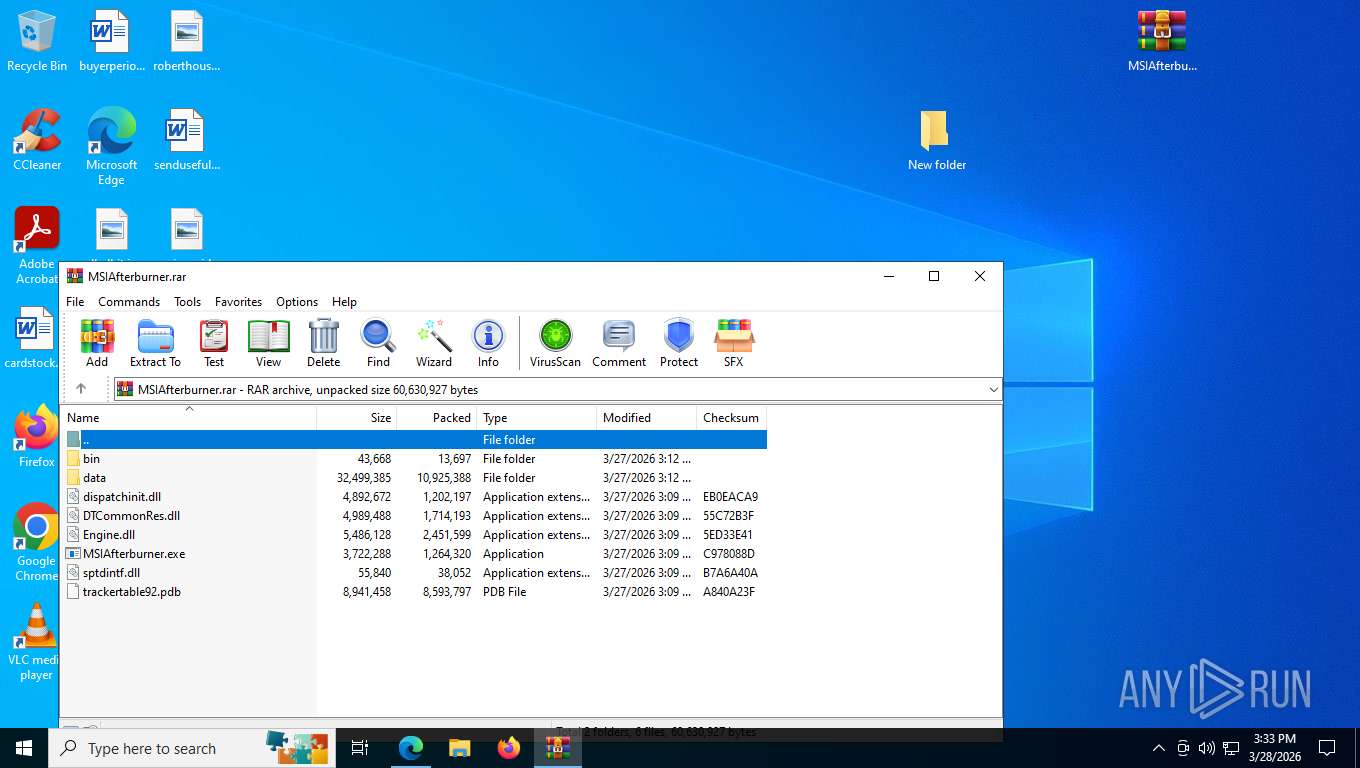Open the Favorites menu
1360x768 pixels.
pyautogui.click(x=238, y=302)
